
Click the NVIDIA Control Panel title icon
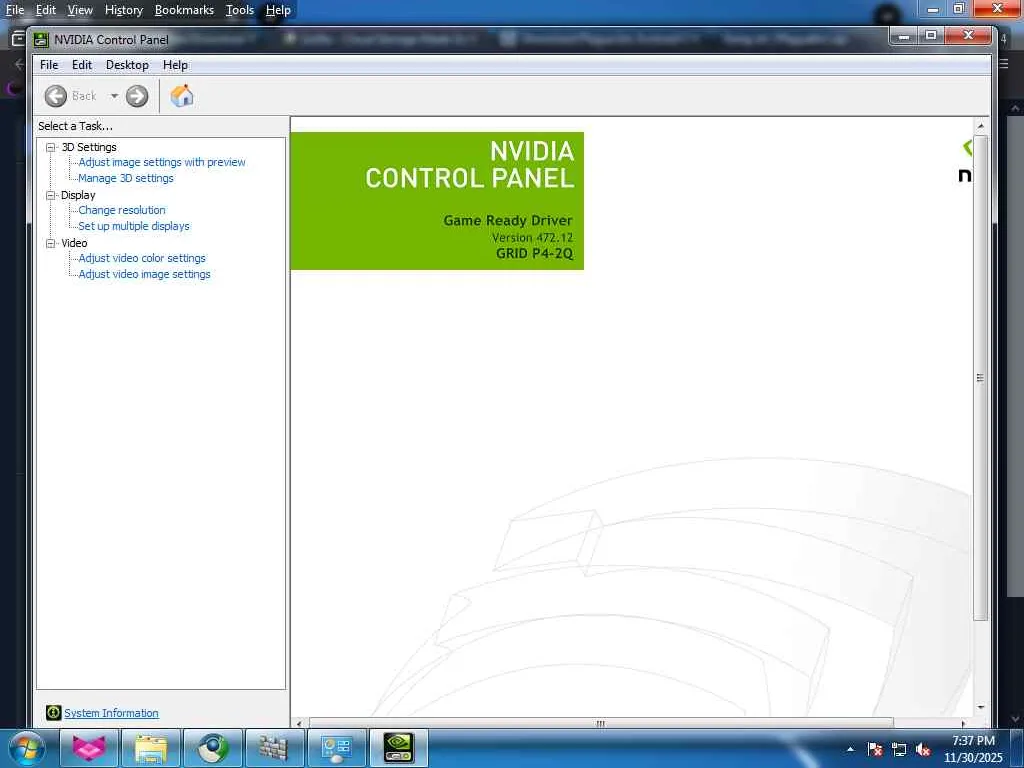click(41, 40)
